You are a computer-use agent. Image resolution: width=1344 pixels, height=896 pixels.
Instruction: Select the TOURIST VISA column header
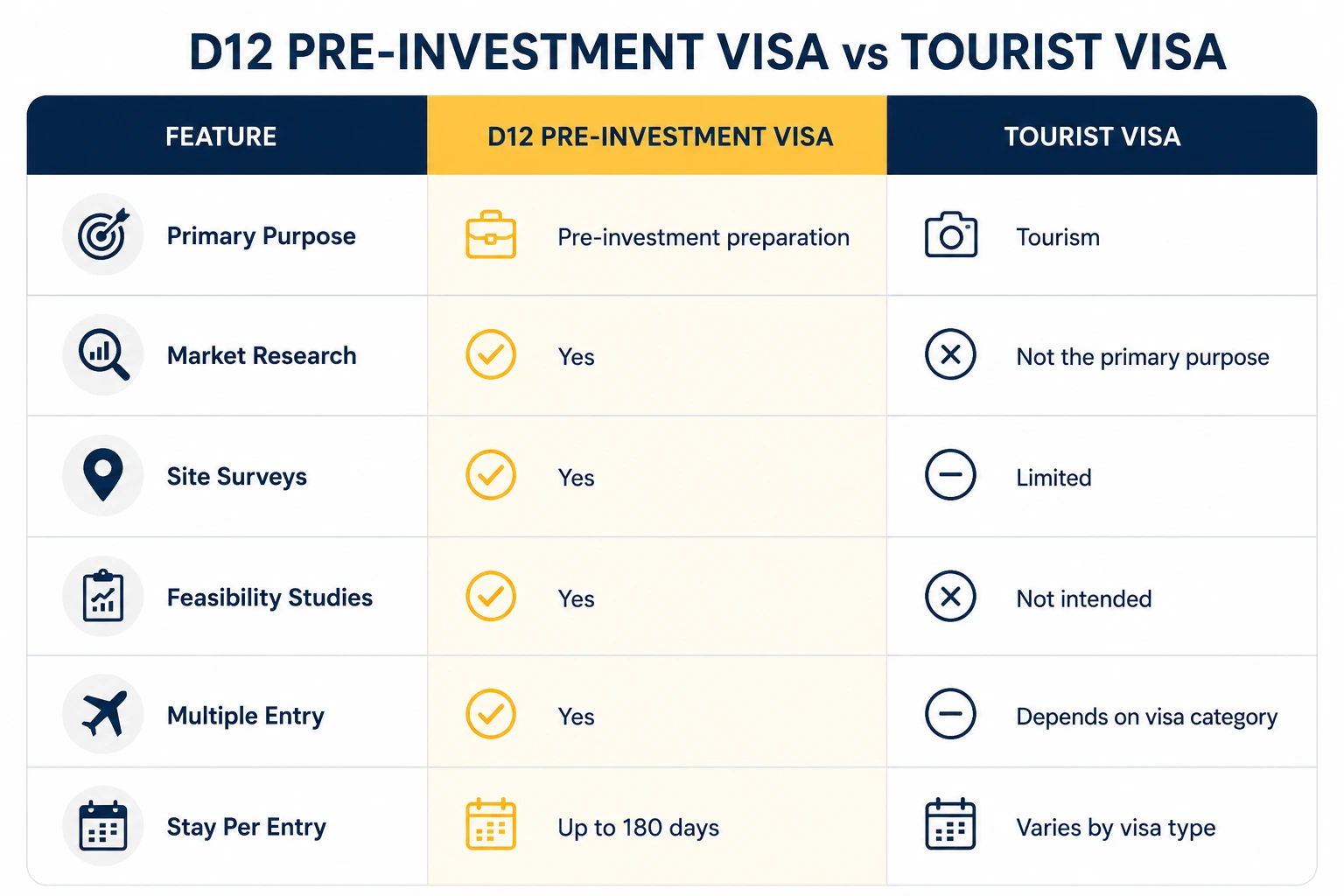(x=1102, y=136)
